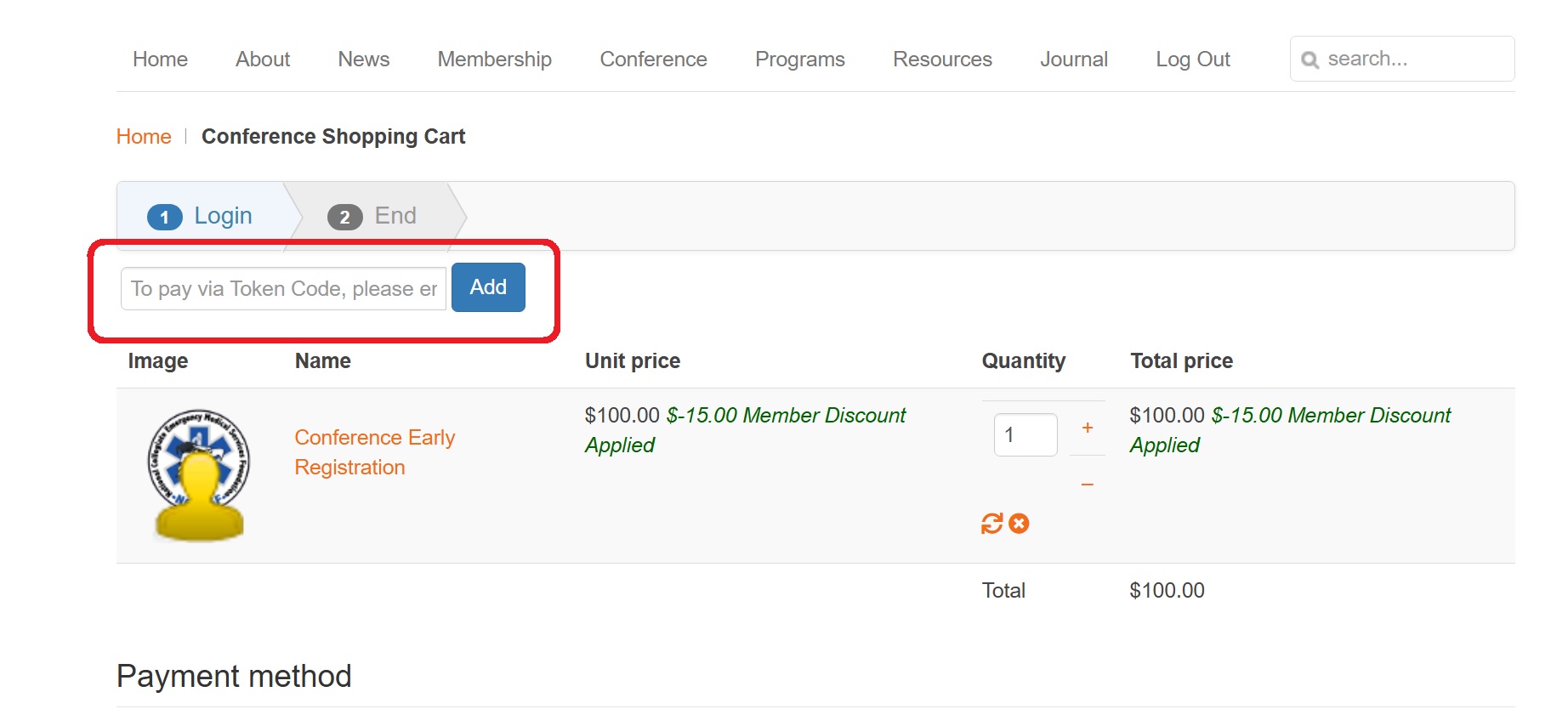The height and width of the screenshot is (726, 1568).
Task: Click the refresh cart quantity icon
Action: 991,524
